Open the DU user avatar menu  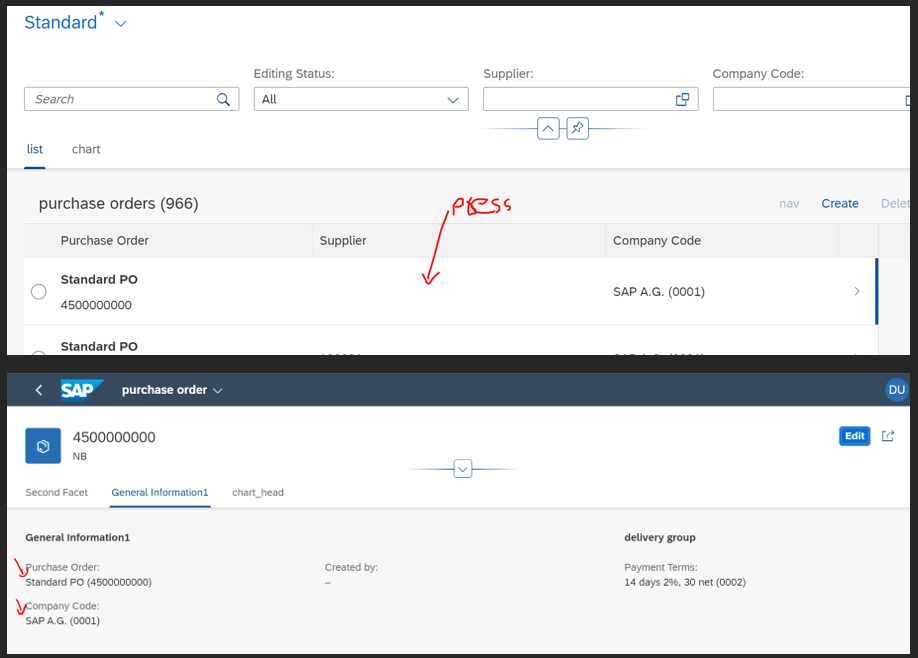[x=896, y=390]
